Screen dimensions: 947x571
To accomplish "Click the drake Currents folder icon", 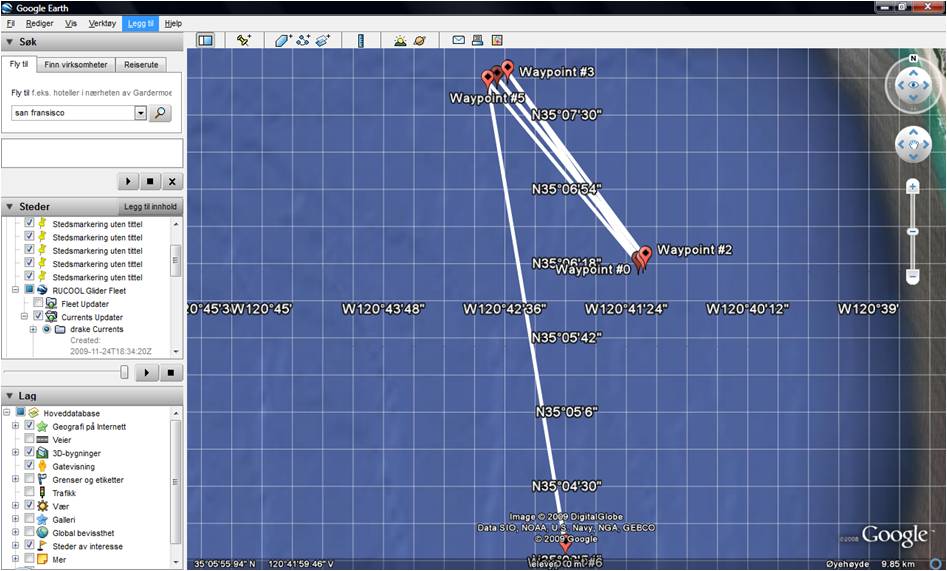I will (x=60, y=329).
